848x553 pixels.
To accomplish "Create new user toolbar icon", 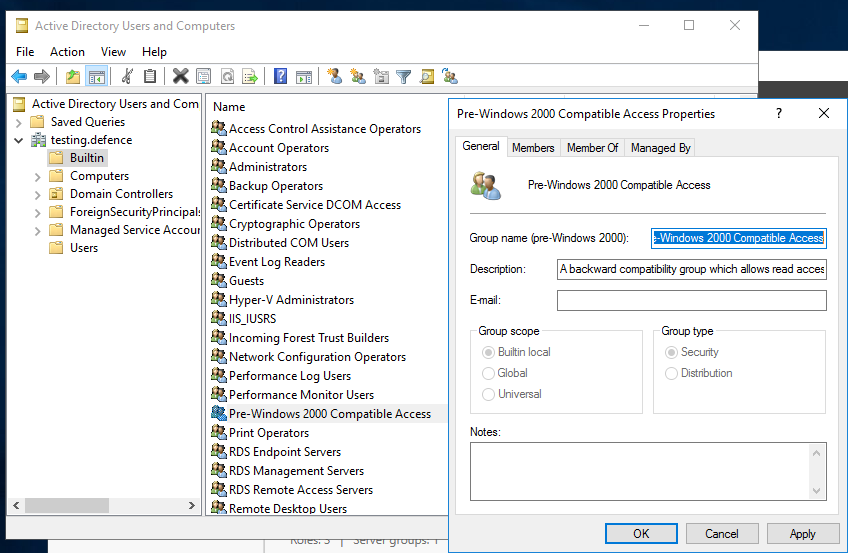I will [x=334, y=76].
